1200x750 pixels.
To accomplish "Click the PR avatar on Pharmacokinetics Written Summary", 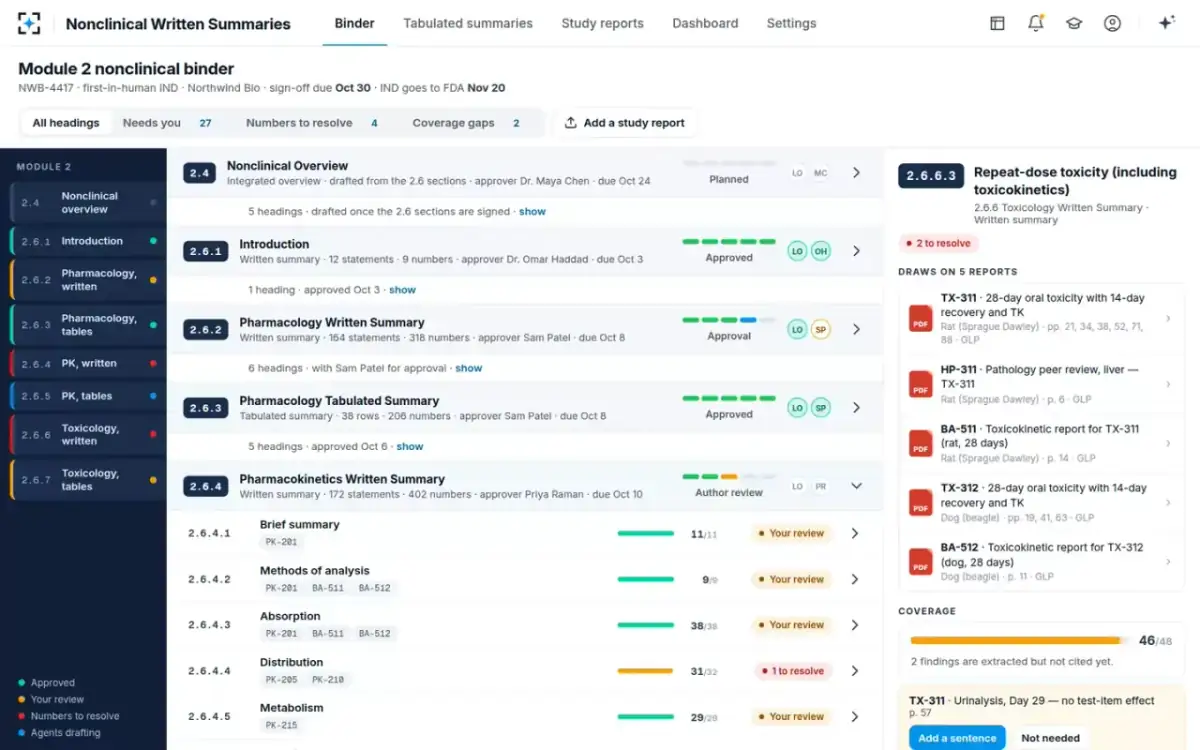I will pos(821,486).
